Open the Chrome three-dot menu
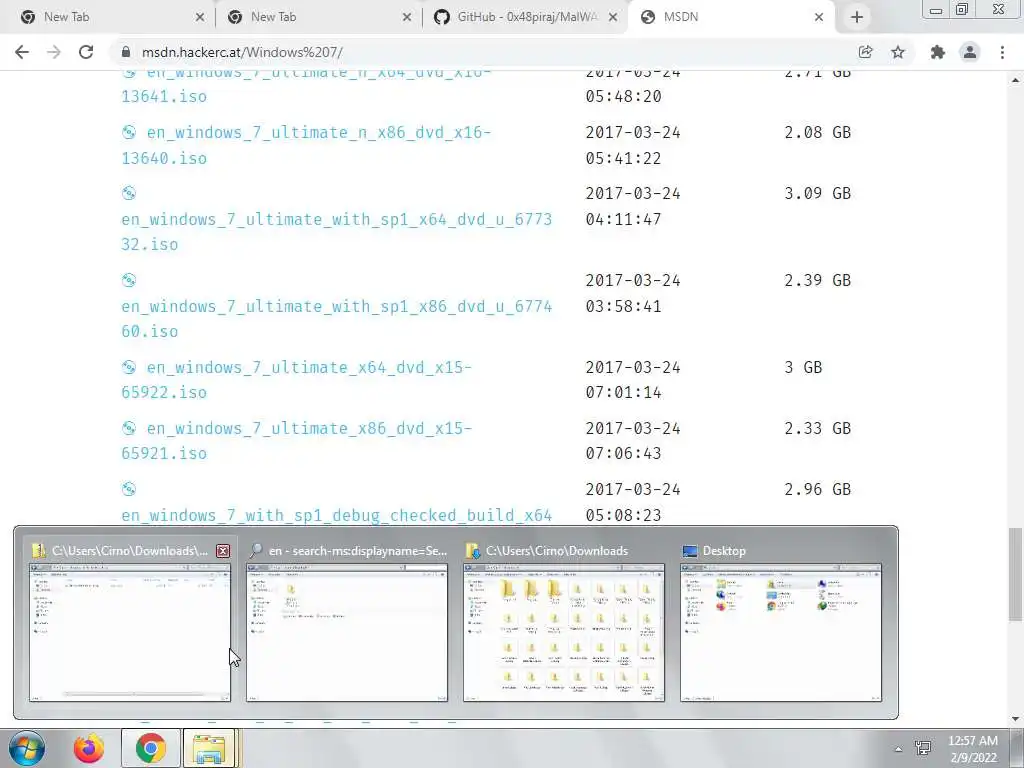The width and height of the screenshot is (1024, 768). (x=1002, y=52)
